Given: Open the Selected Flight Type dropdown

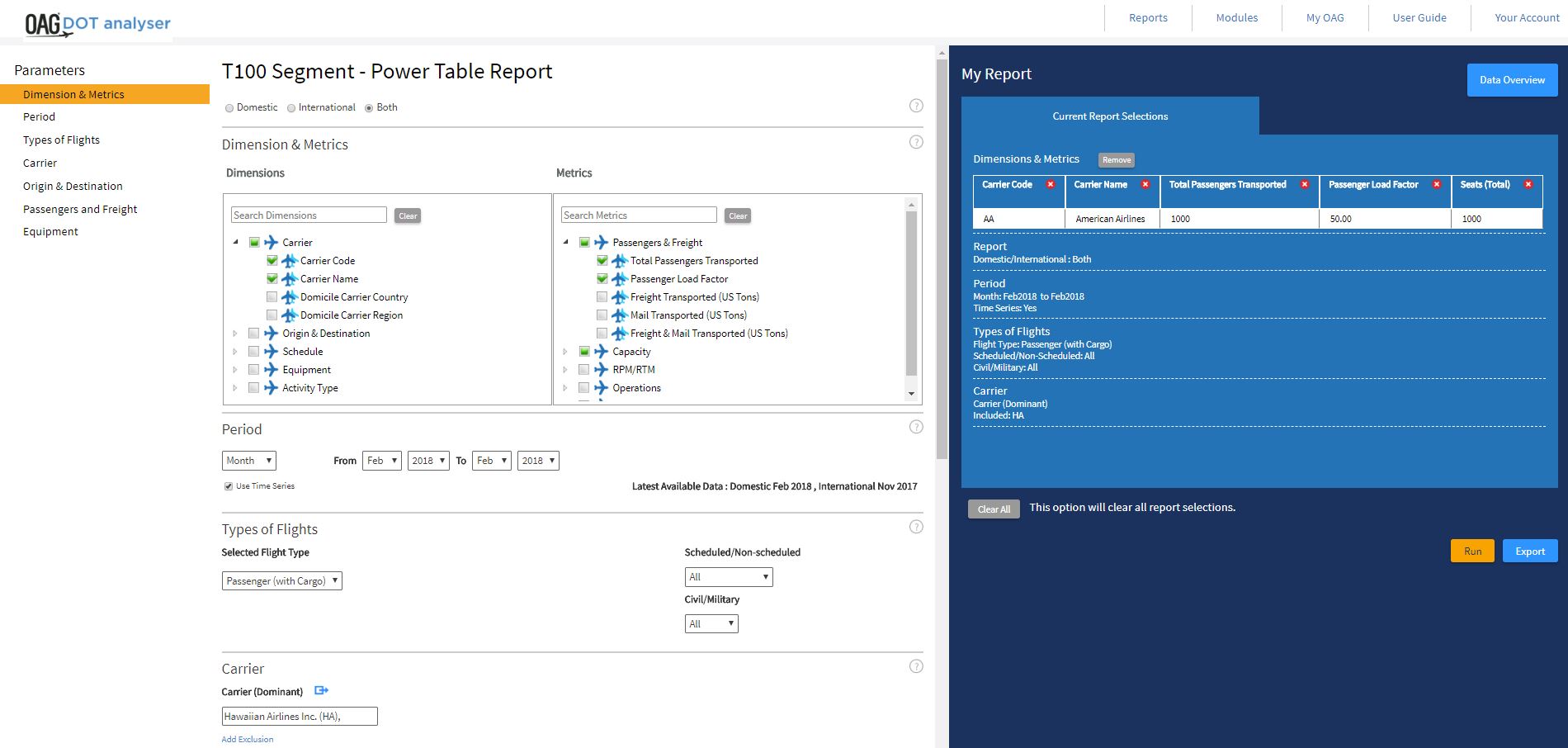Looking at the screenshot, I should click(281, 581).
